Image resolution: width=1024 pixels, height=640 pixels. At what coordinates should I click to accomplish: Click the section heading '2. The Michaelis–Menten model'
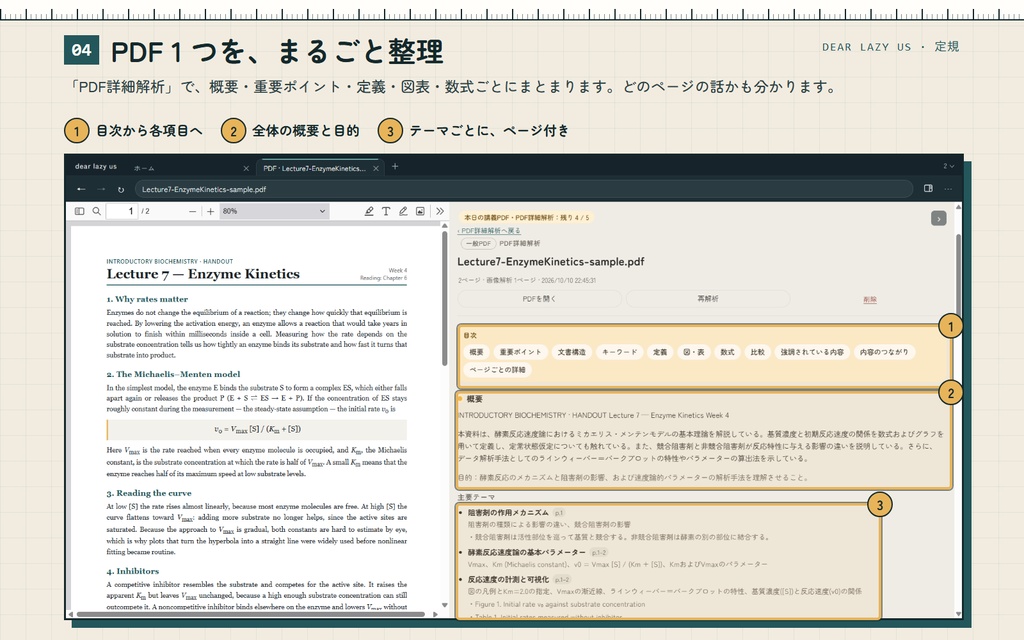(x=173, y=374)
